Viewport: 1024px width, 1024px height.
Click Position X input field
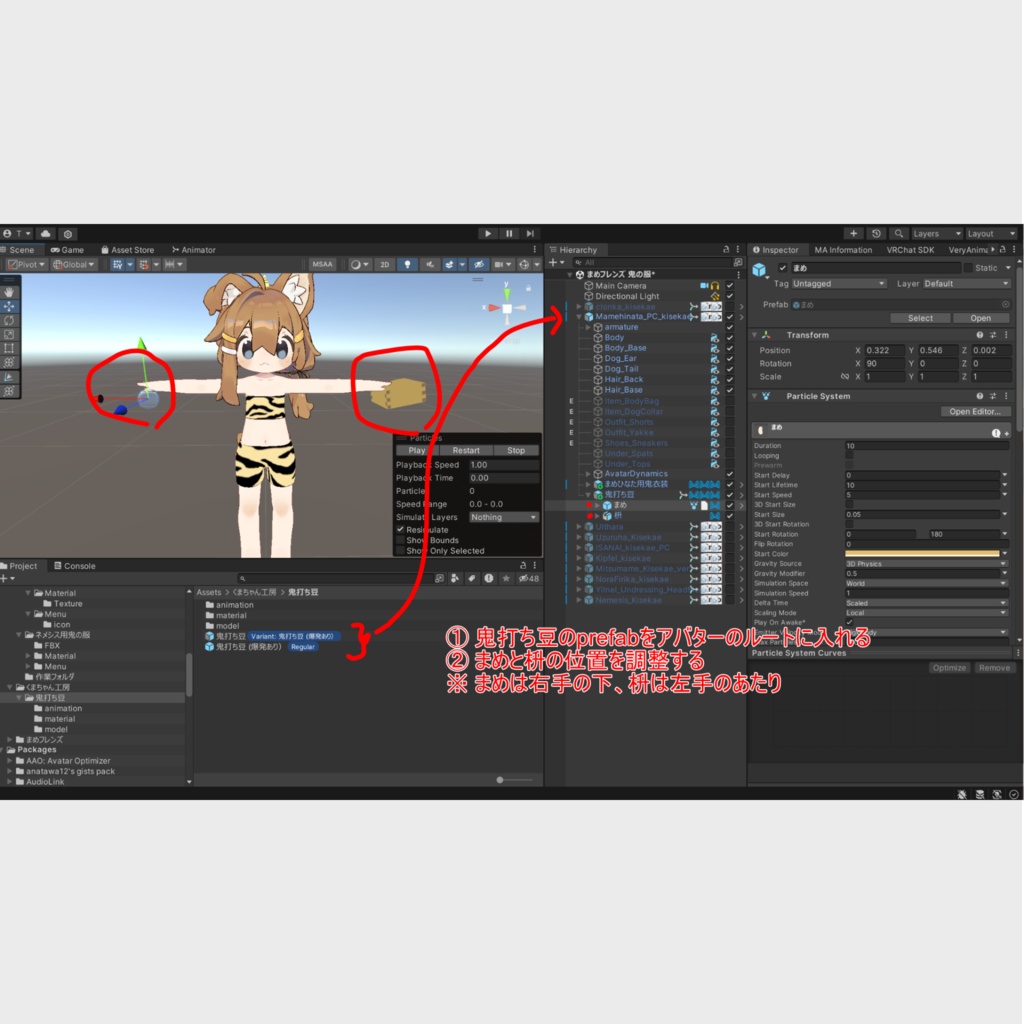(x=884, y=351)
